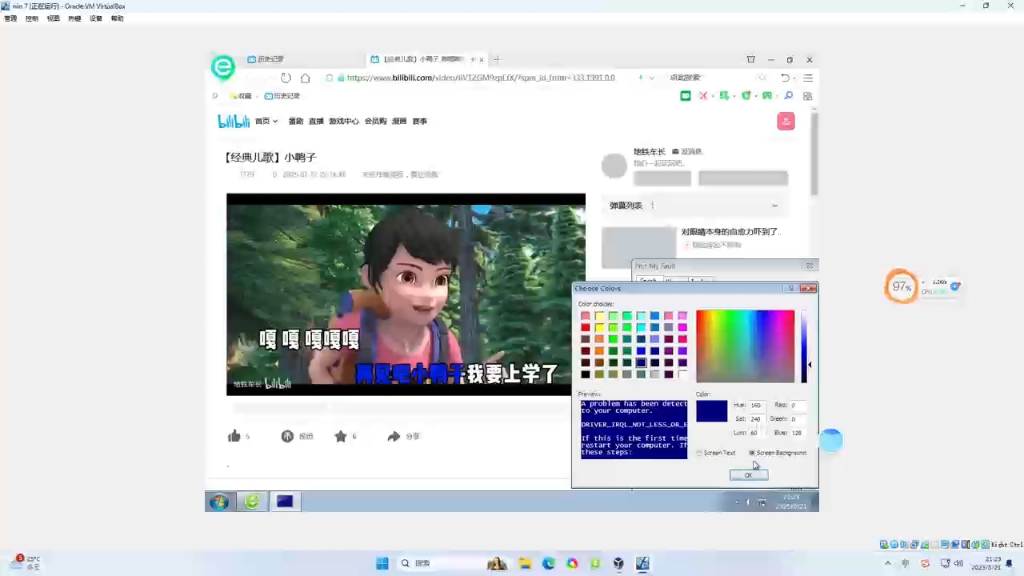Expand the bookmarks bar arrow at left
The image size is (1024, 576).
pos(216,96)
